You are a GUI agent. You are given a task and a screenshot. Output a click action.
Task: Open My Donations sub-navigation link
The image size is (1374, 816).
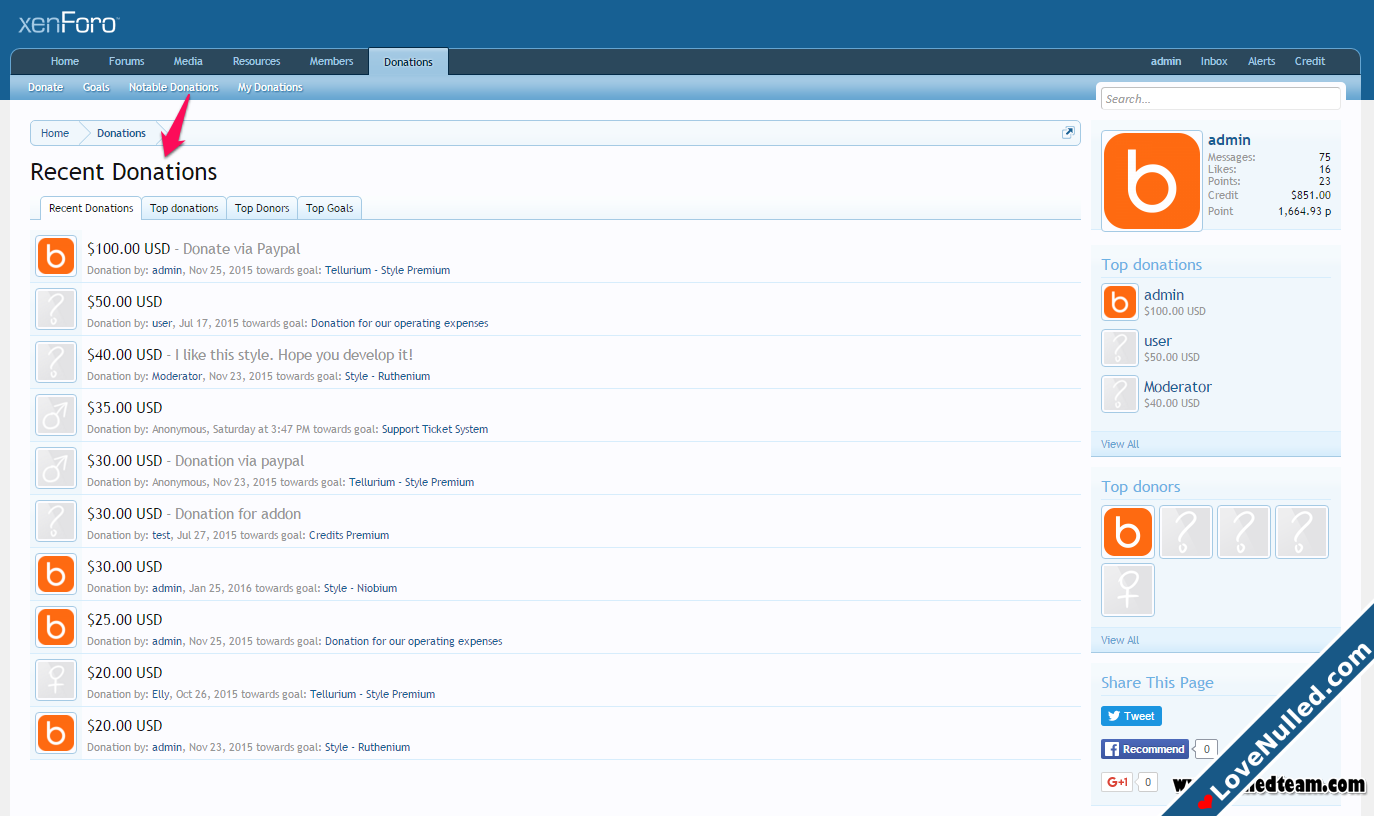[x=270, y=87]
